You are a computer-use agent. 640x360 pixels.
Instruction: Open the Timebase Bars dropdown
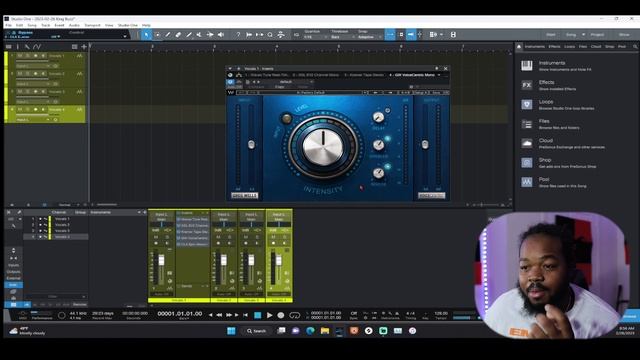342,37
